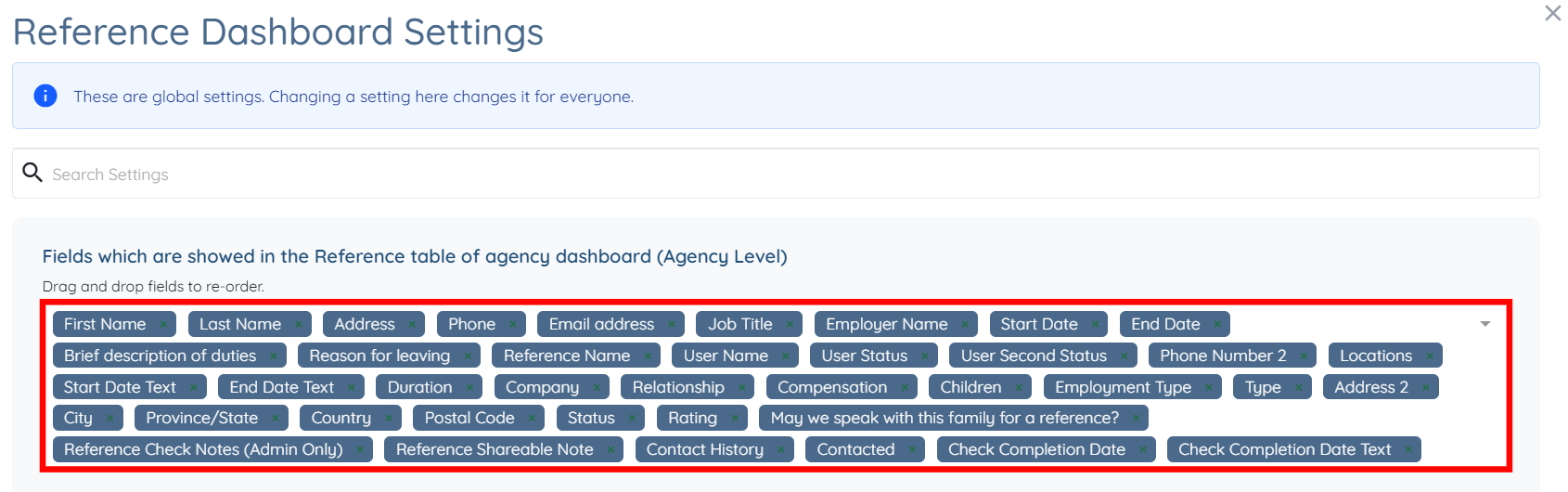
Task: Remove the User Name tag
Action: point(786,356)
